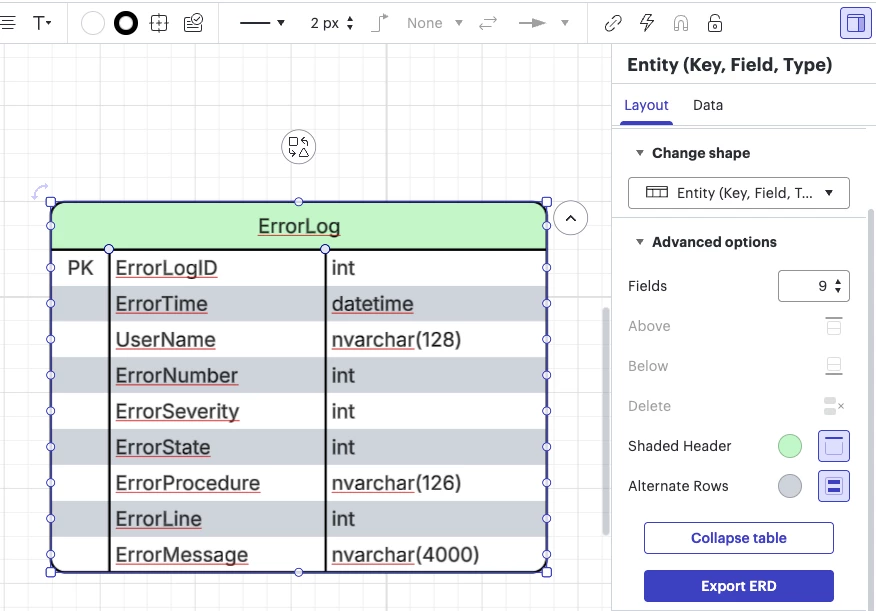876x611 pixels.
Task: Toggle the lock shape icon
Action: pyautogui.click(x=715, y=23)
